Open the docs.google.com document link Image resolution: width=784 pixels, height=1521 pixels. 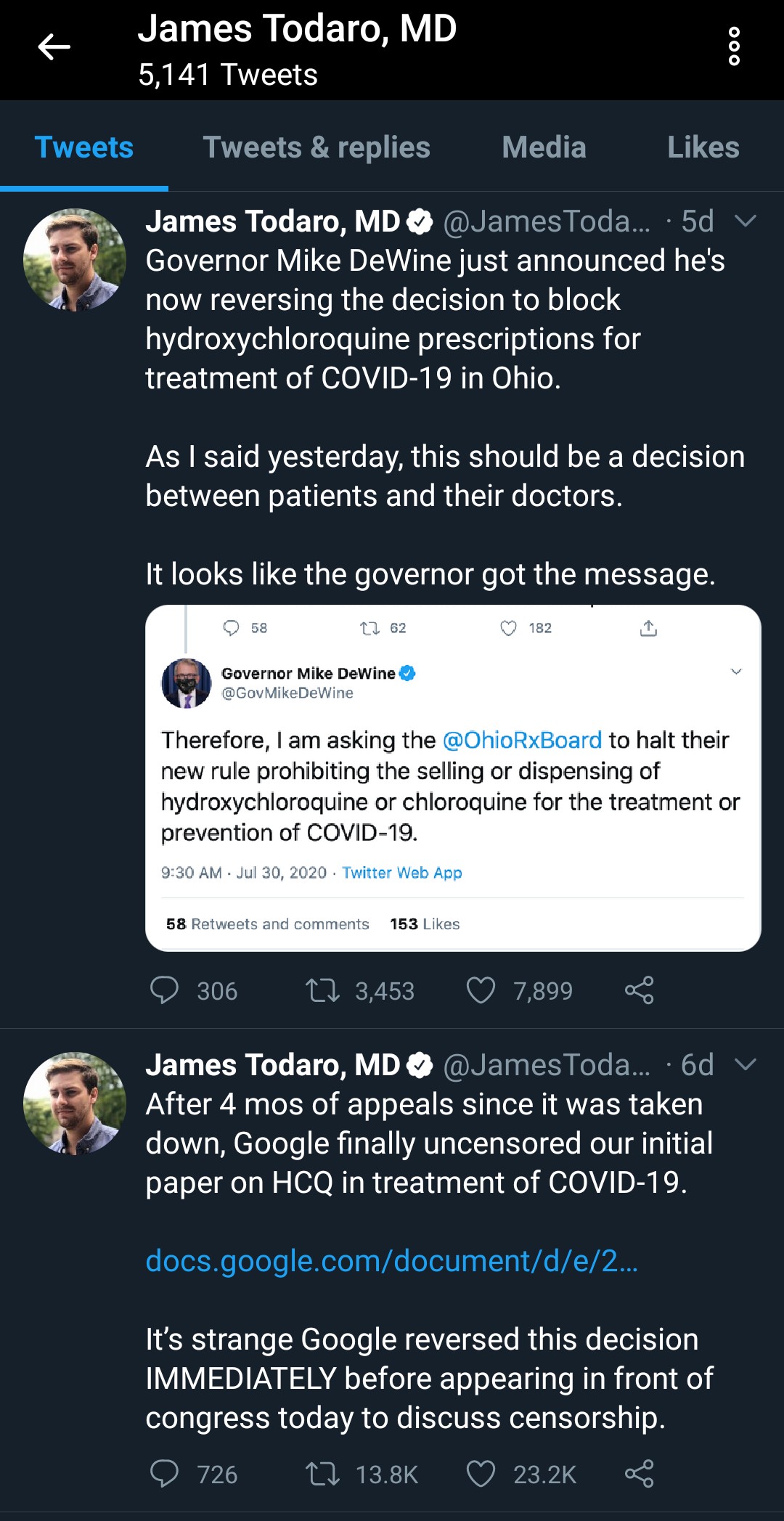coord(391,1261)
